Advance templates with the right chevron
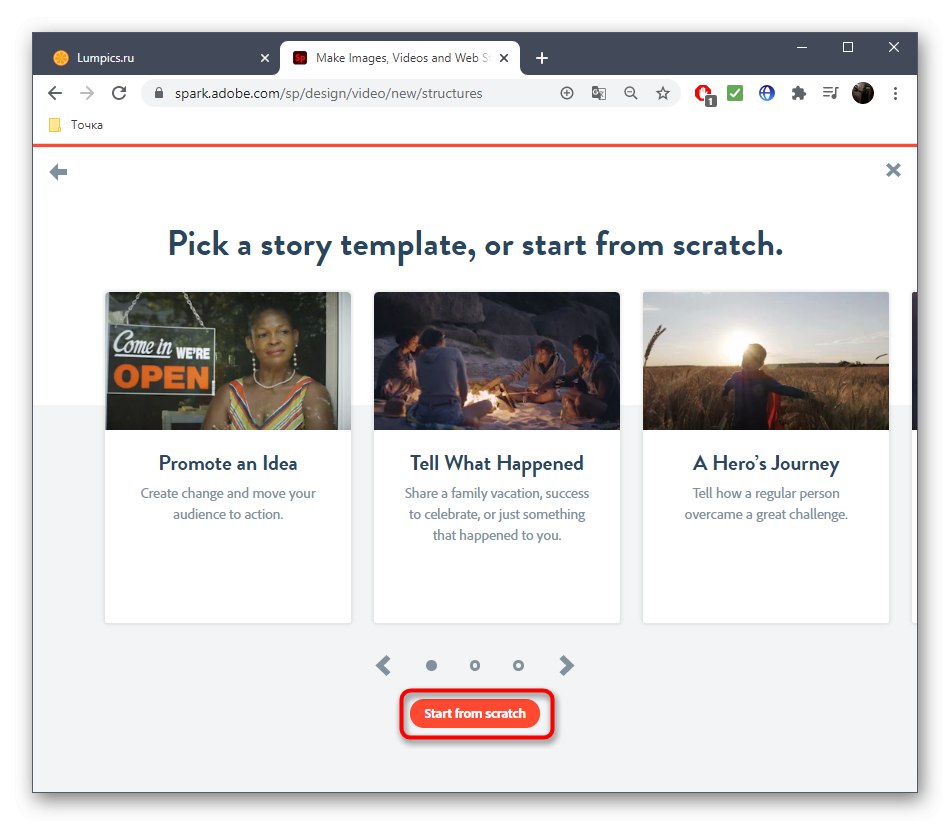This screenshot has width=950, height=825. [566, 665]
